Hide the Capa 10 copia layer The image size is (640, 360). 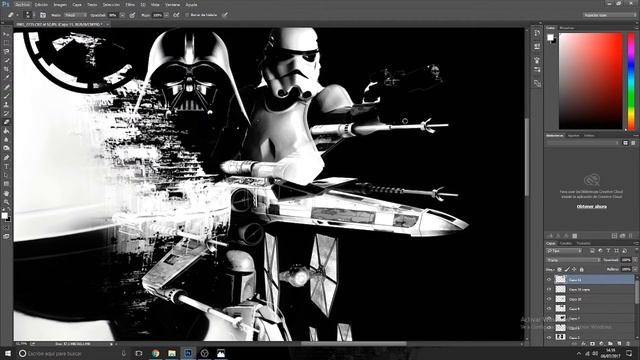549,289
